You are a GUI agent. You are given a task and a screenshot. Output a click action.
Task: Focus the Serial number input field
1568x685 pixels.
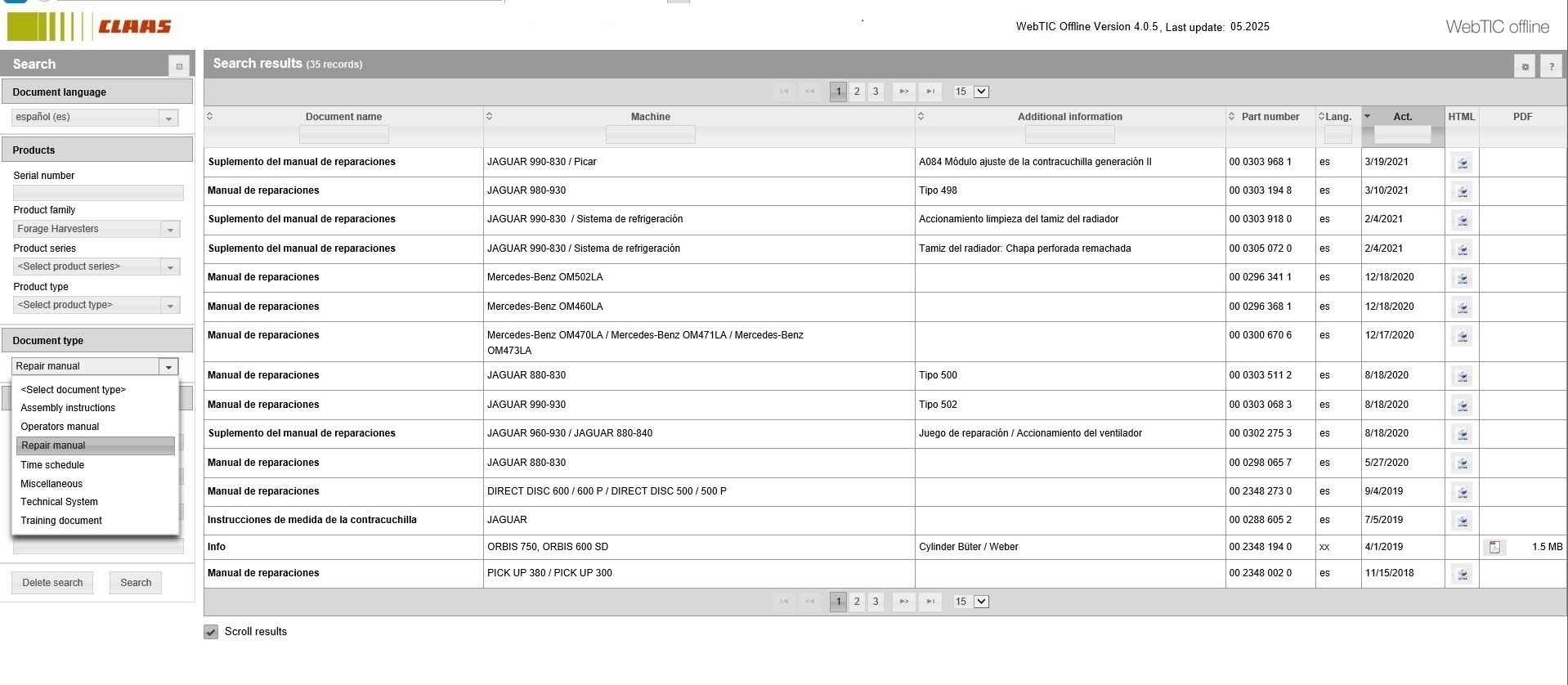coord(98,193)
